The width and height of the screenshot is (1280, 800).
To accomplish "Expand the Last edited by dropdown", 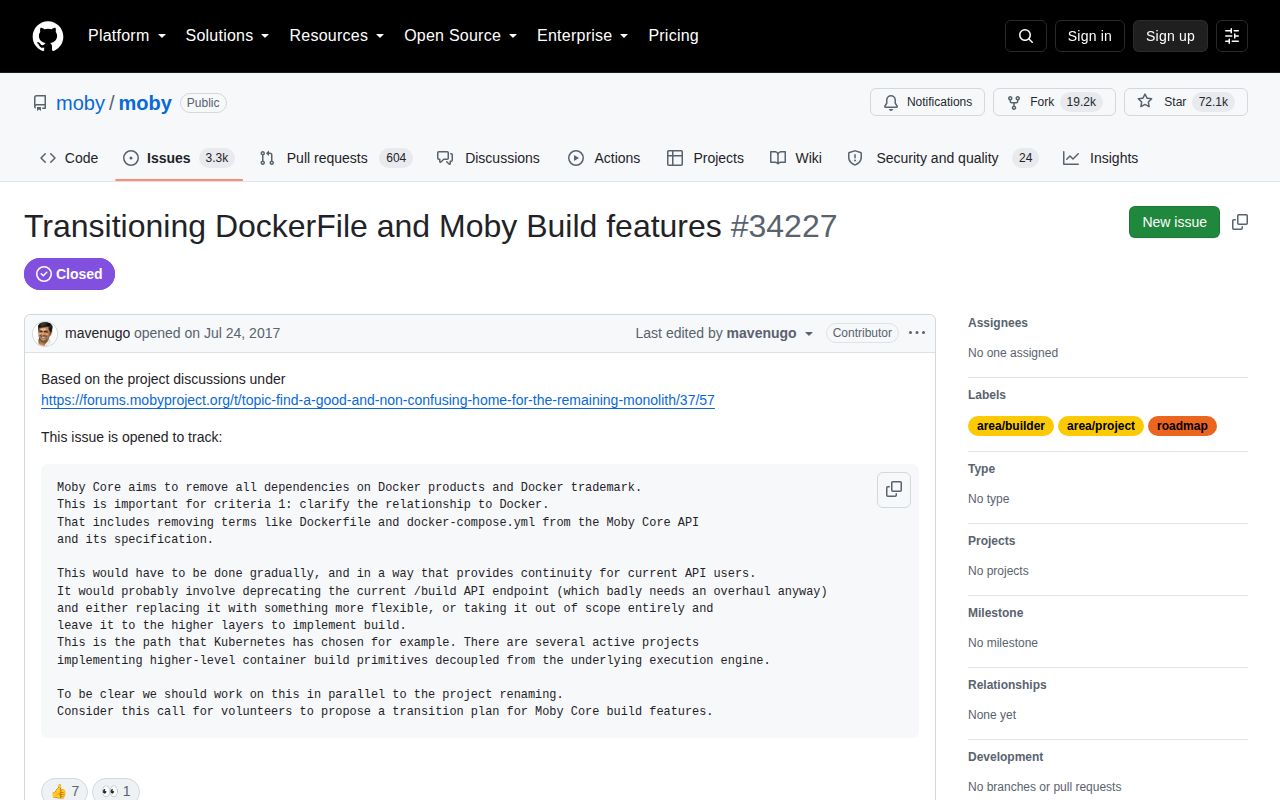I will click(725, 333).
